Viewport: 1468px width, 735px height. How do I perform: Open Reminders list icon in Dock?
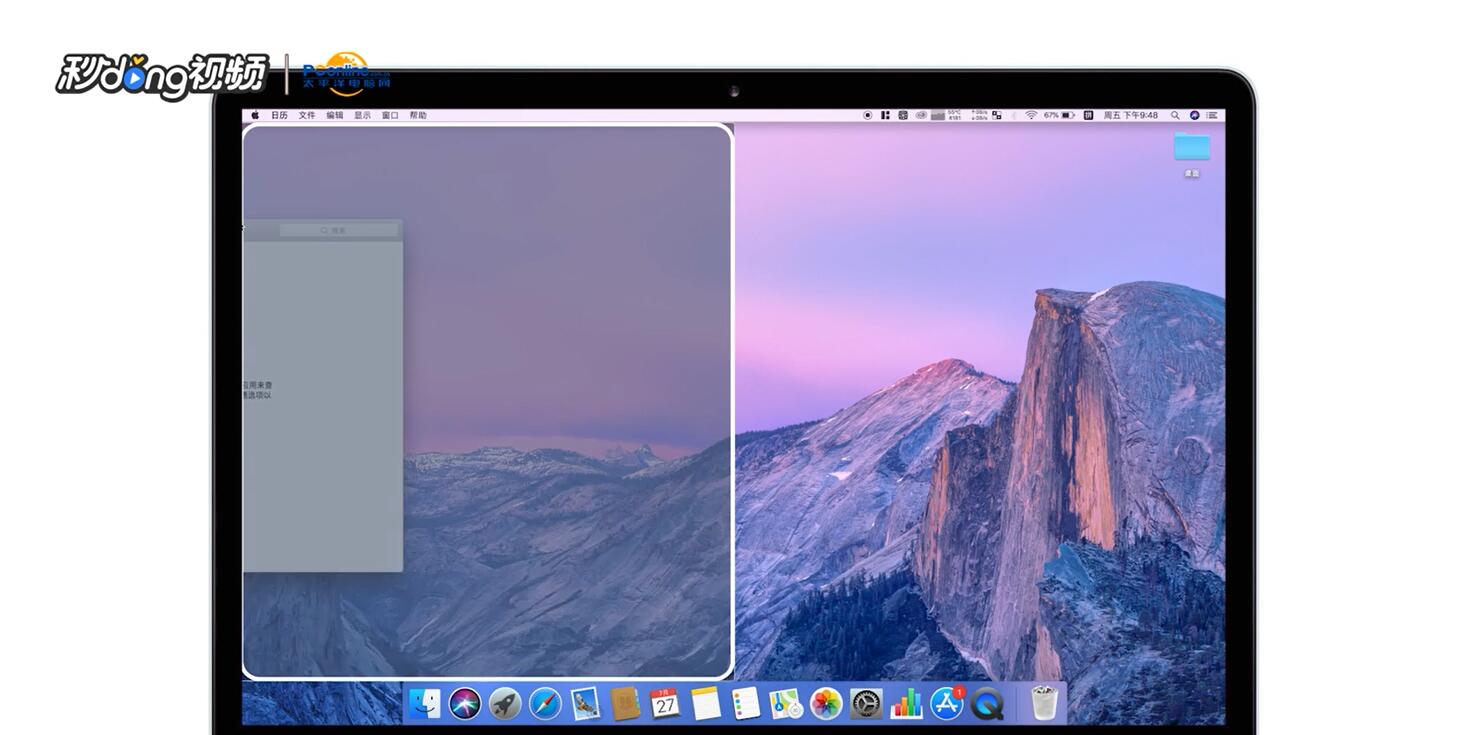[746, 703]
